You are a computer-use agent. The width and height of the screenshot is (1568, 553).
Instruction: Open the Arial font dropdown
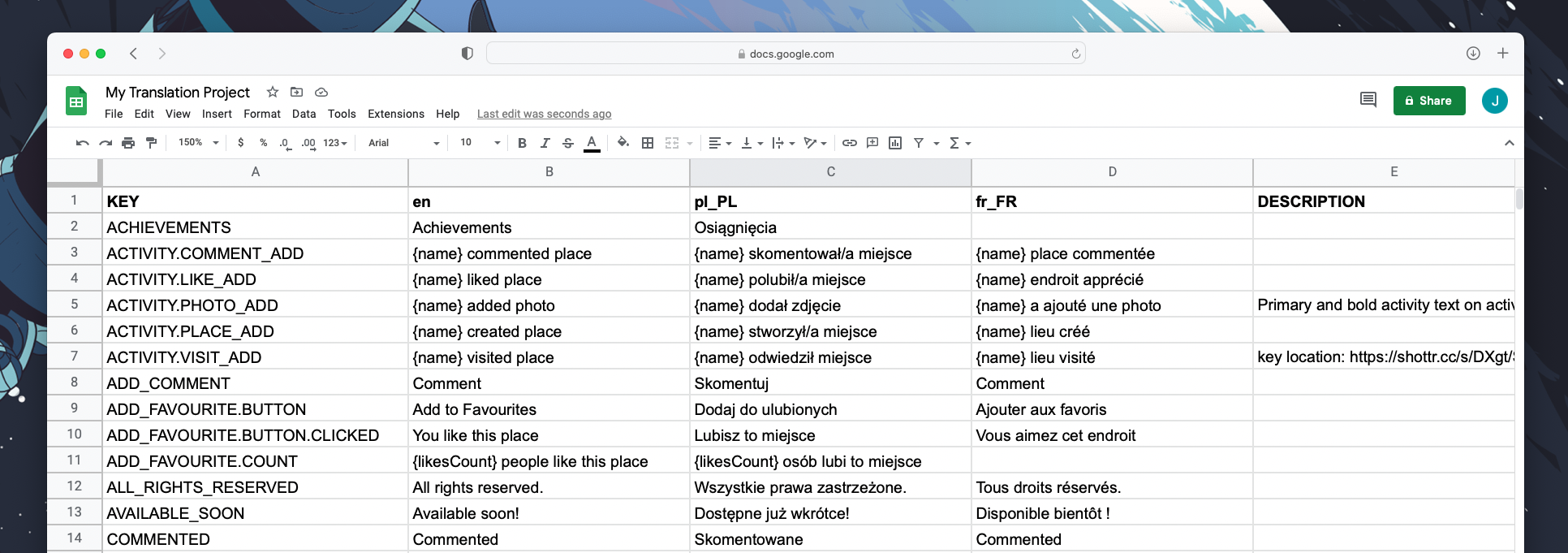(x=403, y=143)
